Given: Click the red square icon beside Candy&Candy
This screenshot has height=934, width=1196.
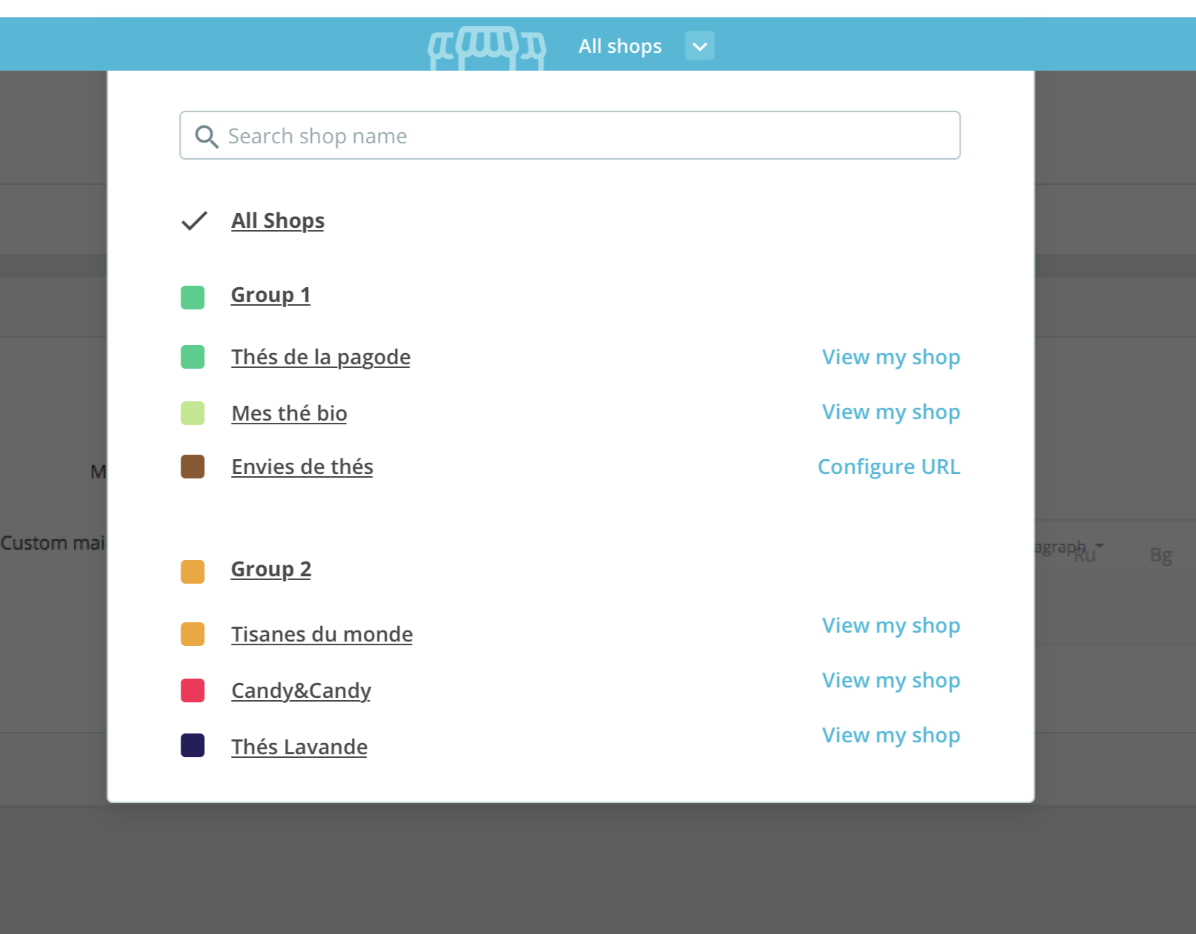Looking at the screenshot, I should [x=193, y=690].
